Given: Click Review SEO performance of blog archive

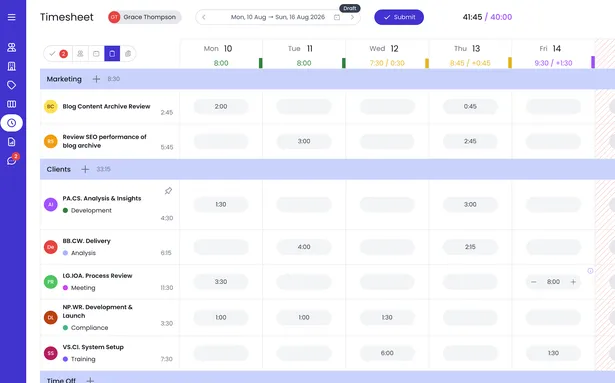Looking at the screenshot, I should pyautogui.click(x=104, y=141).
